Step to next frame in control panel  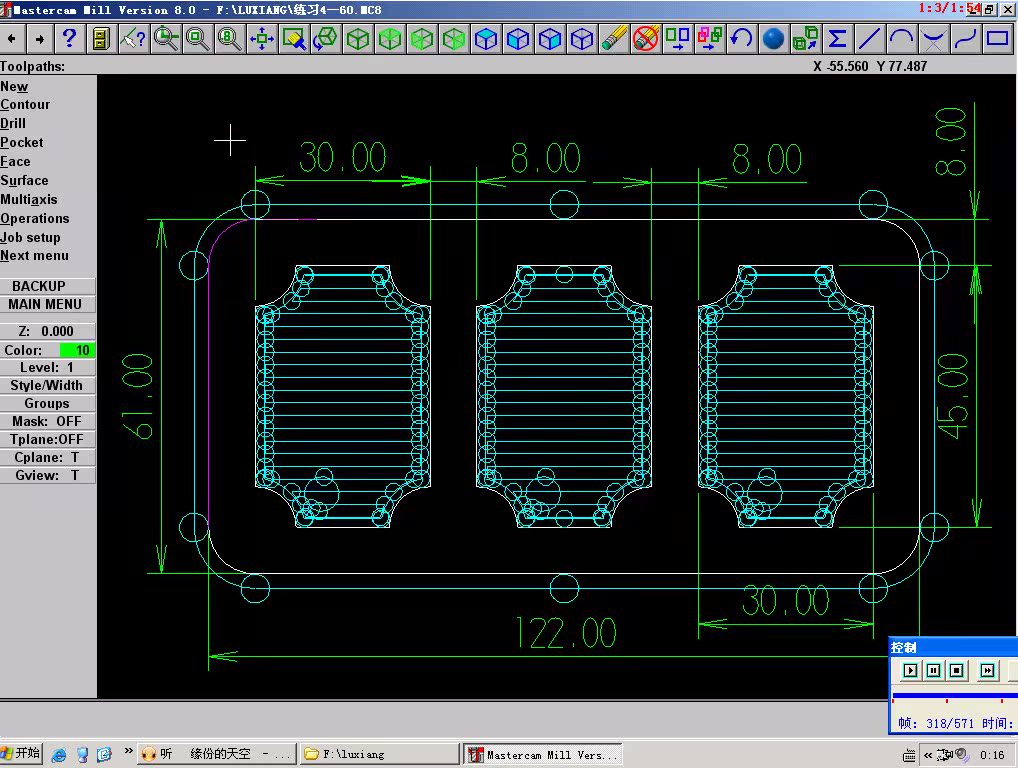point(987,670)
